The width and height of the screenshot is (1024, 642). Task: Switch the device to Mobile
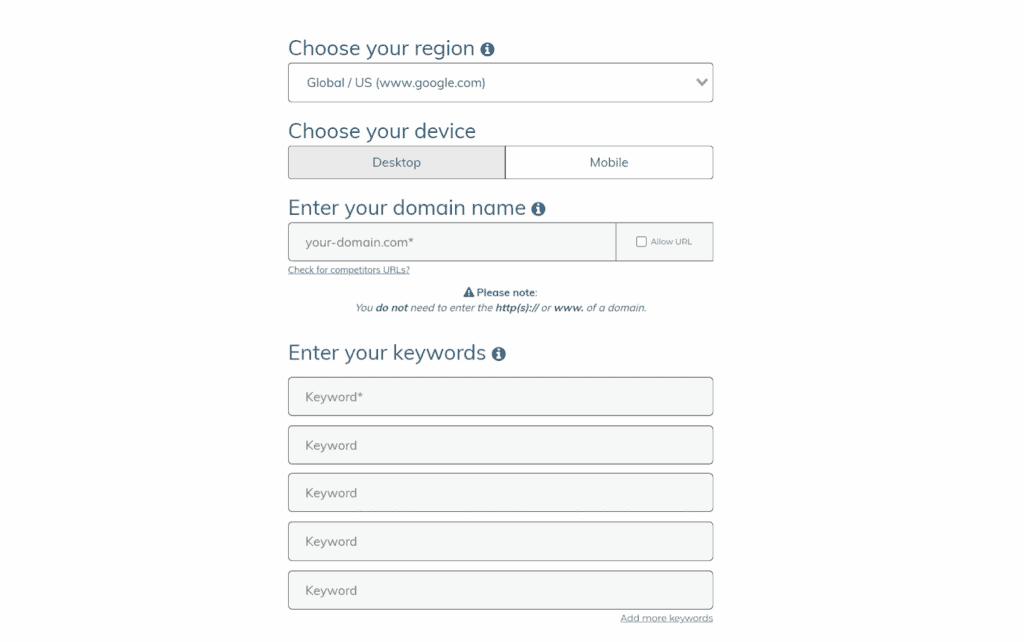(x=609, y=162)
